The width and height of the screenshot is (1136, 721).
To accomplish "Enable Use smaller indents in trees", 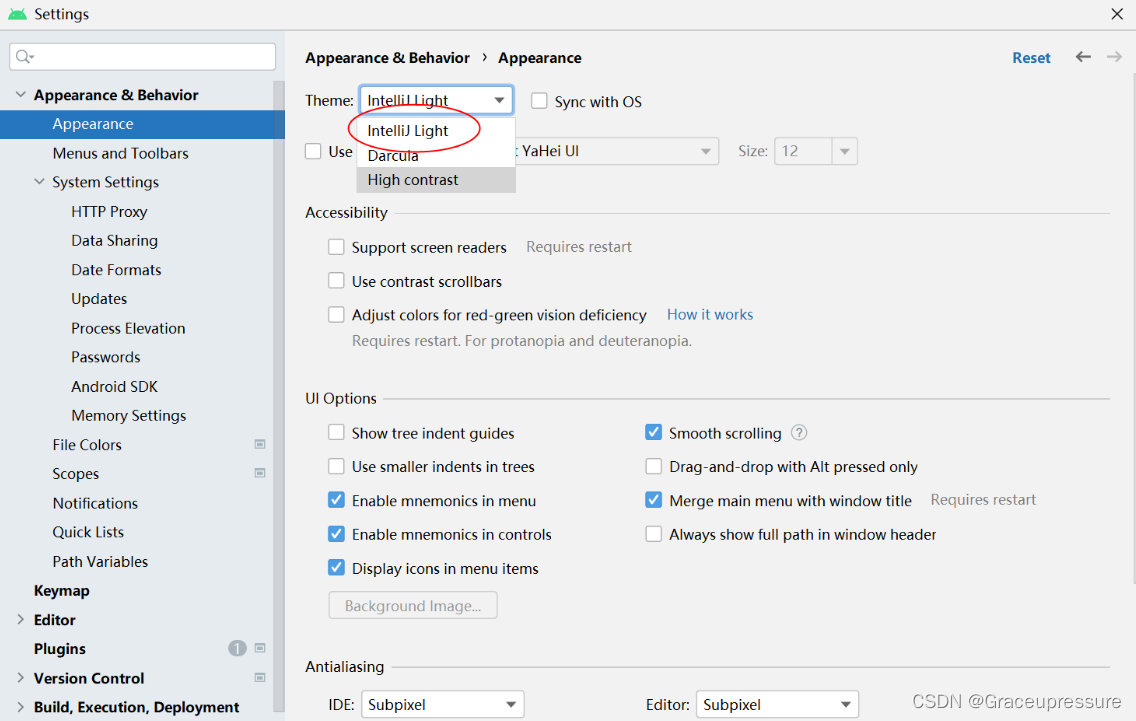I will click(336, 466).
